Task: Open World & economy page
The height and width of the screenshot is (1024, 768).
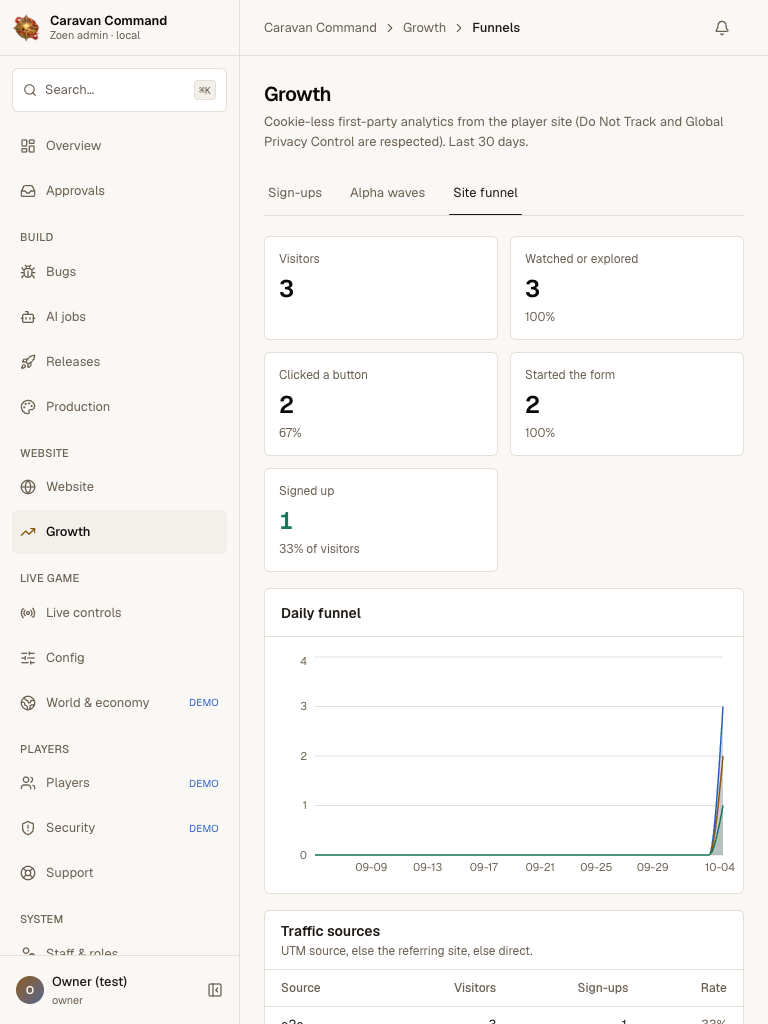Action: [x=120, y=703]
